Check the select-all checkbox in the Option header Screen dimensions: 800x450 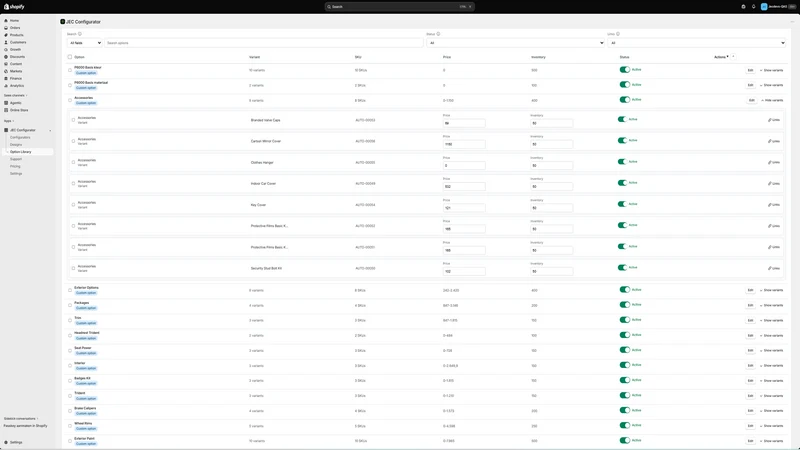[70, 57]
